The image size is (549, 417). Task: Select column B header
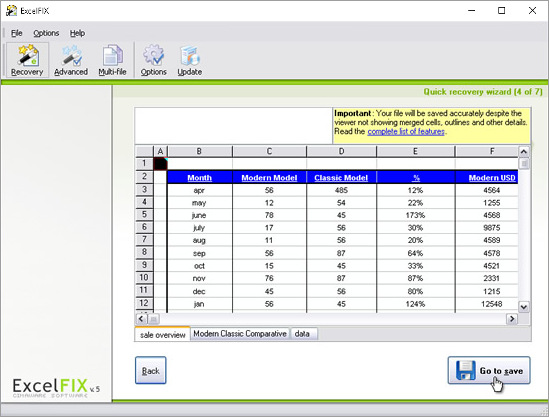click(x=199, y=151)
